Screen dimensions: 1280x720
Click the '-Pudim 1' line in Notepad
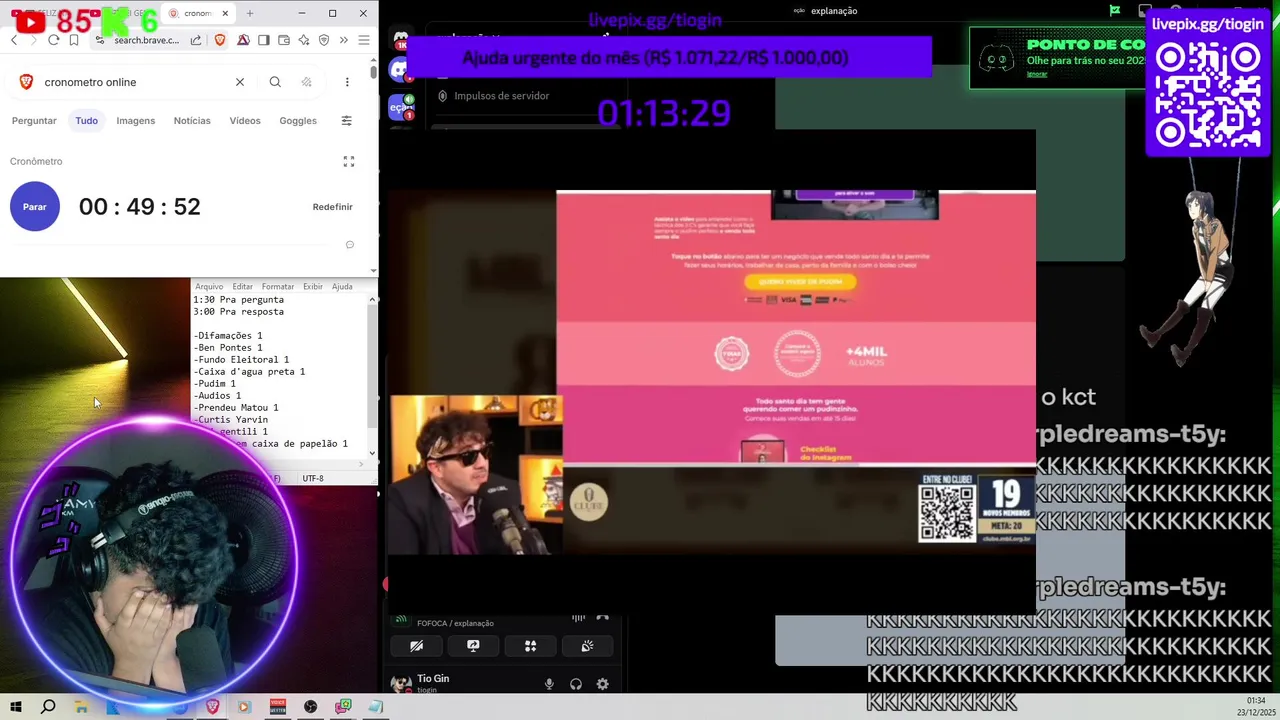coord(215,384)
